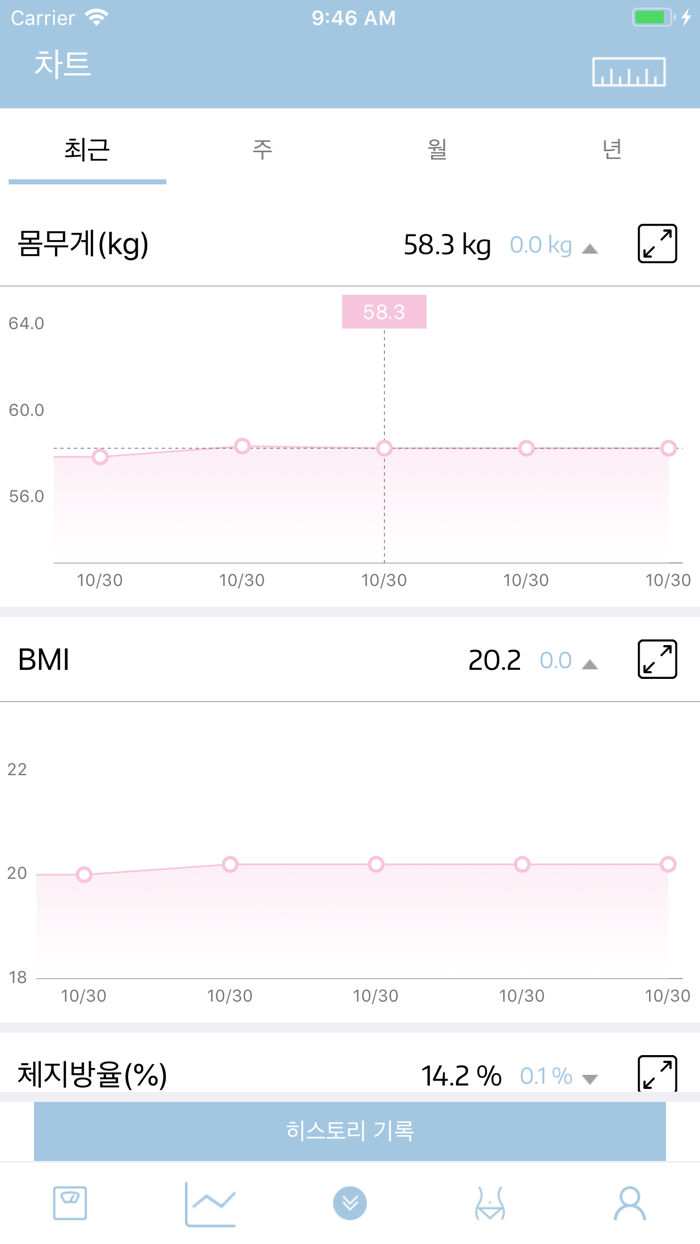This screenshot has height=1244, width=700.
Task: Tap the highlighted 58.3 weight marker label
Action: (x=384, y=312)
